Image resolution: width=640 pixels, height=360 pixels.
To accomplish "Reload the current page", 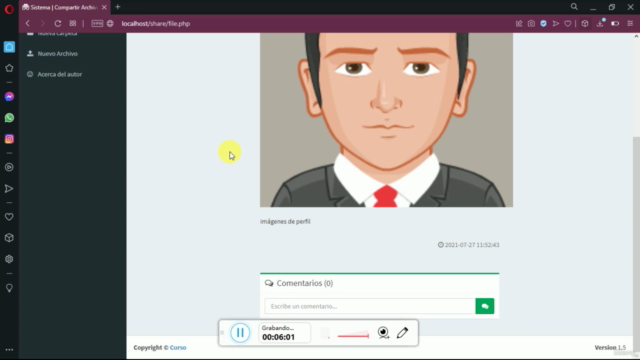I will coord(58,24).
